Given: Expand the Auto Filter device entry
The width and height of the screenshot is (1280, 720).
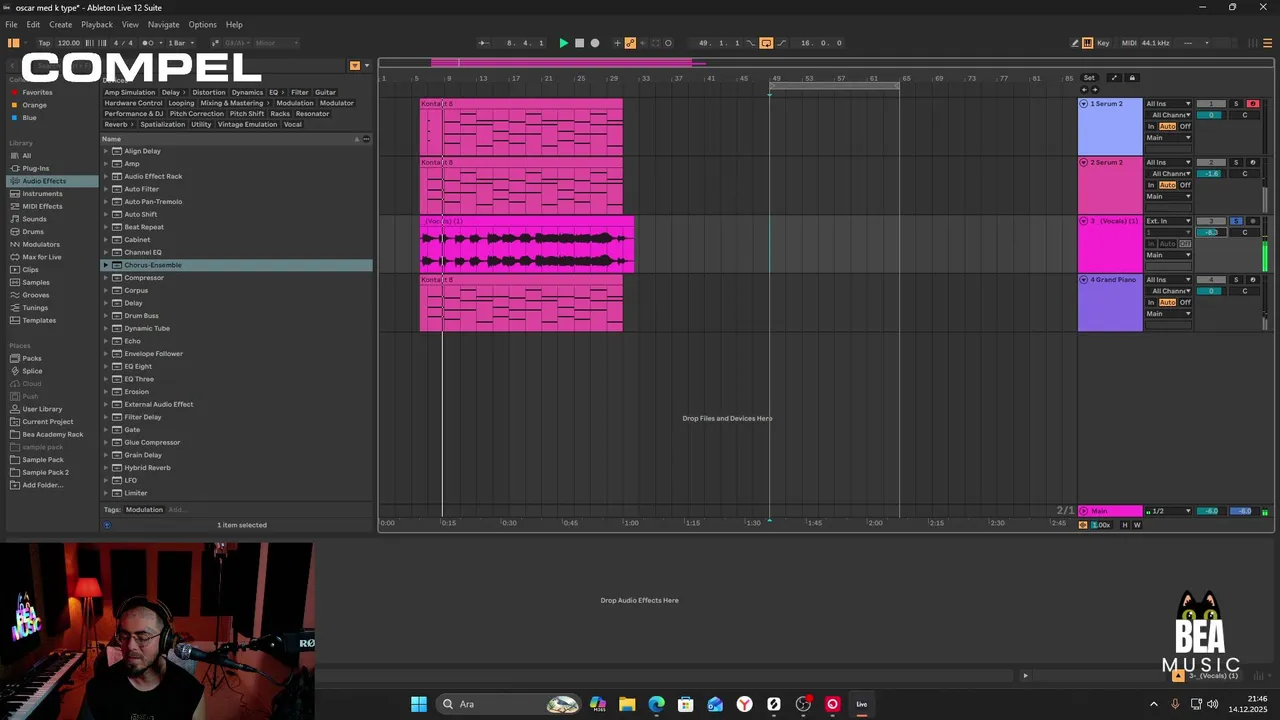Looking at the screenshot, I should coord(106,189).
